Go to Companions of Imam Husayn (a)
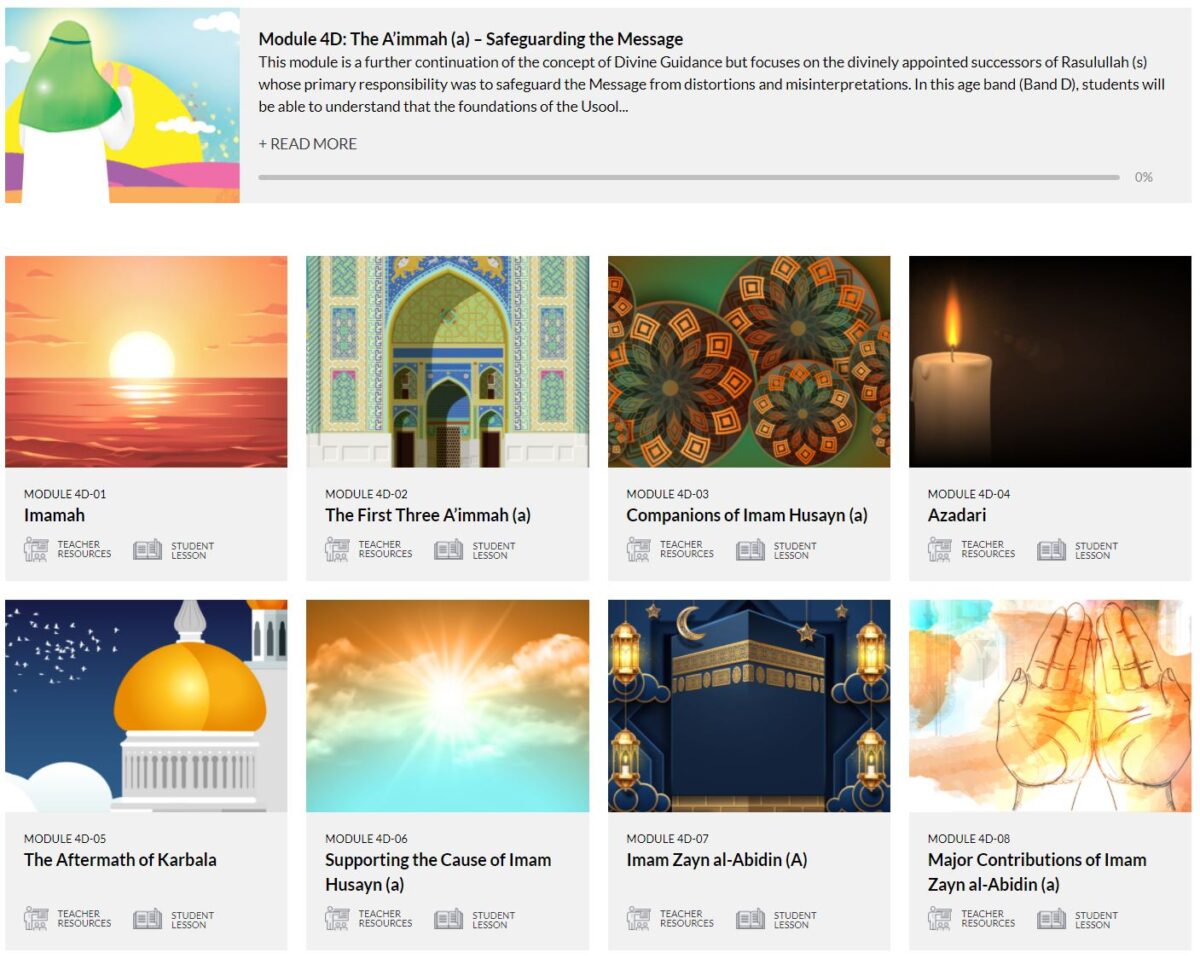Screen dimensions: 1200x959 747,516
